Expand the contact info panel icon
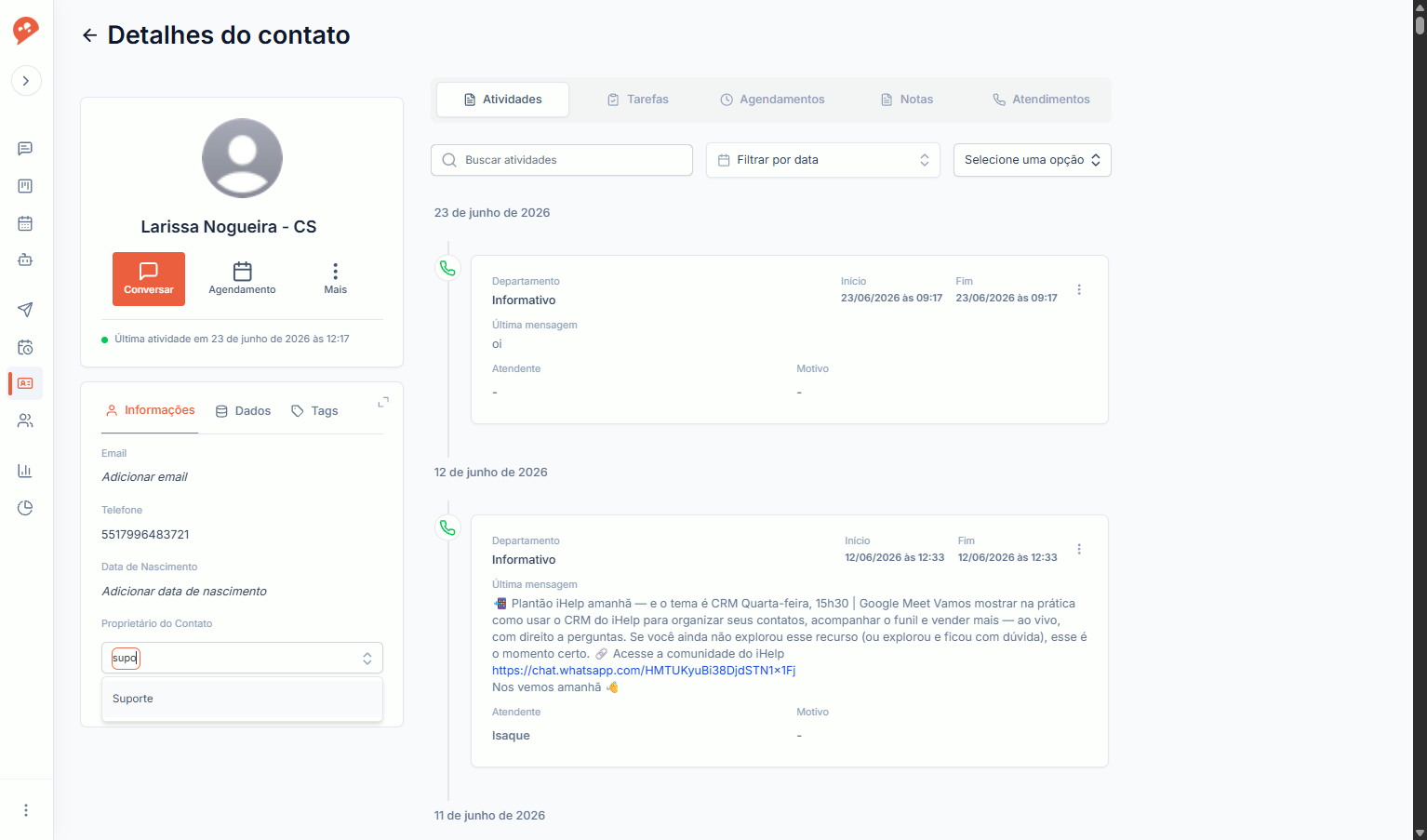The width and height of the screenshot is (1427, 840). coord(383,403)
